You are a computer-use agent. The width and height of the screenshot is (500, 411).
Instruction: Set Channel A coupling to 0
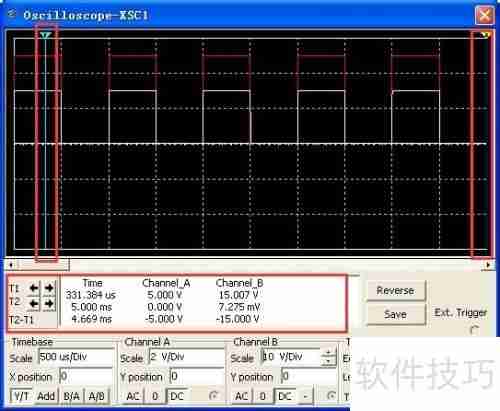pyautogui.click(x=155, y=396)
